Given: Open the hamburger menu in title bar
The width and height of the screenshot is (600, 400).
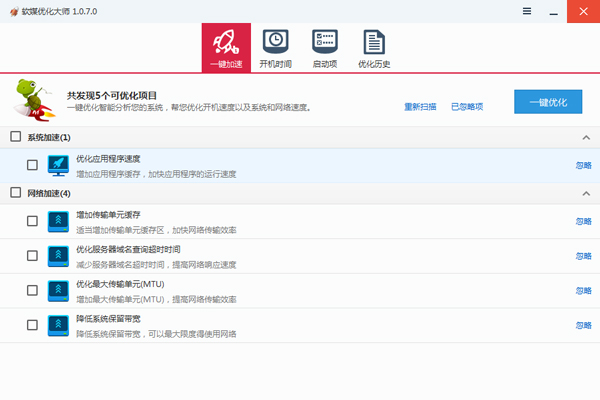Looking at the screenshot, I should point(527,10).
